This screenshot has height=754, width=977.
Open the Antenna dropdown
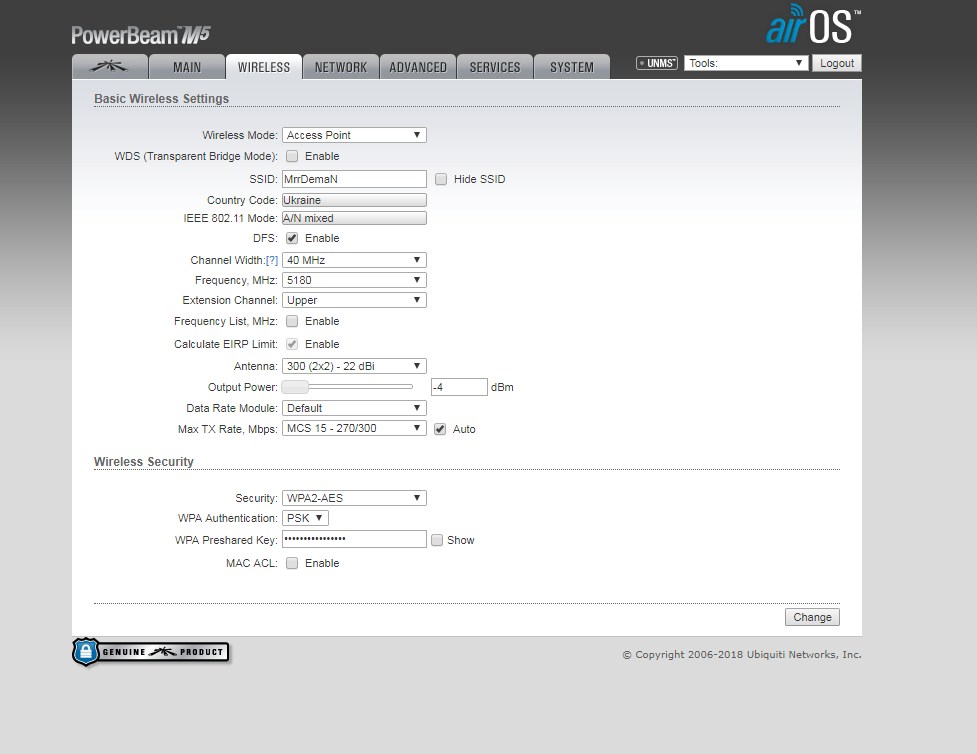(x=354, y=366)
